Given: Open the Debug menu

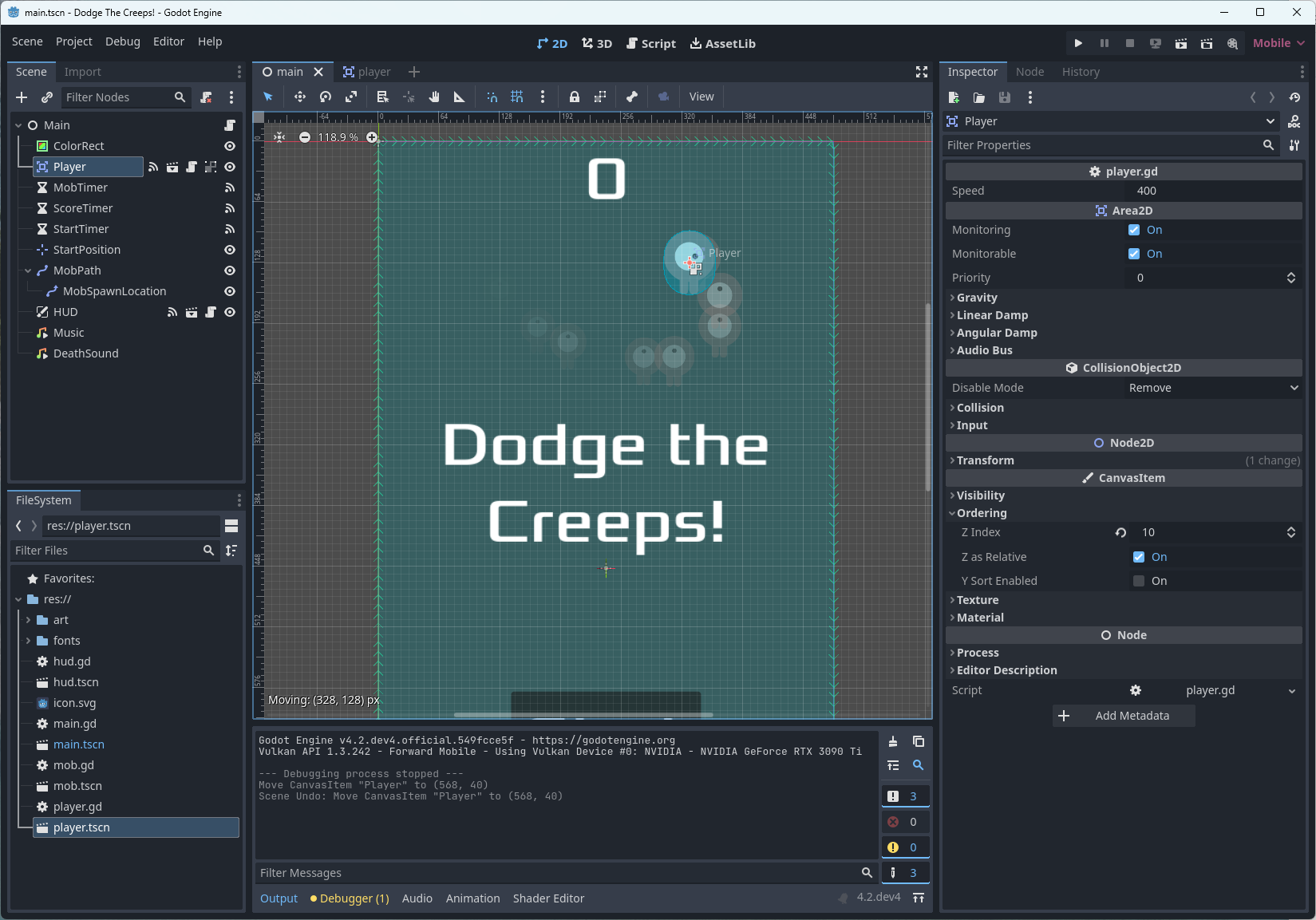Looking at the screenshot, I should tap(122, 41).
